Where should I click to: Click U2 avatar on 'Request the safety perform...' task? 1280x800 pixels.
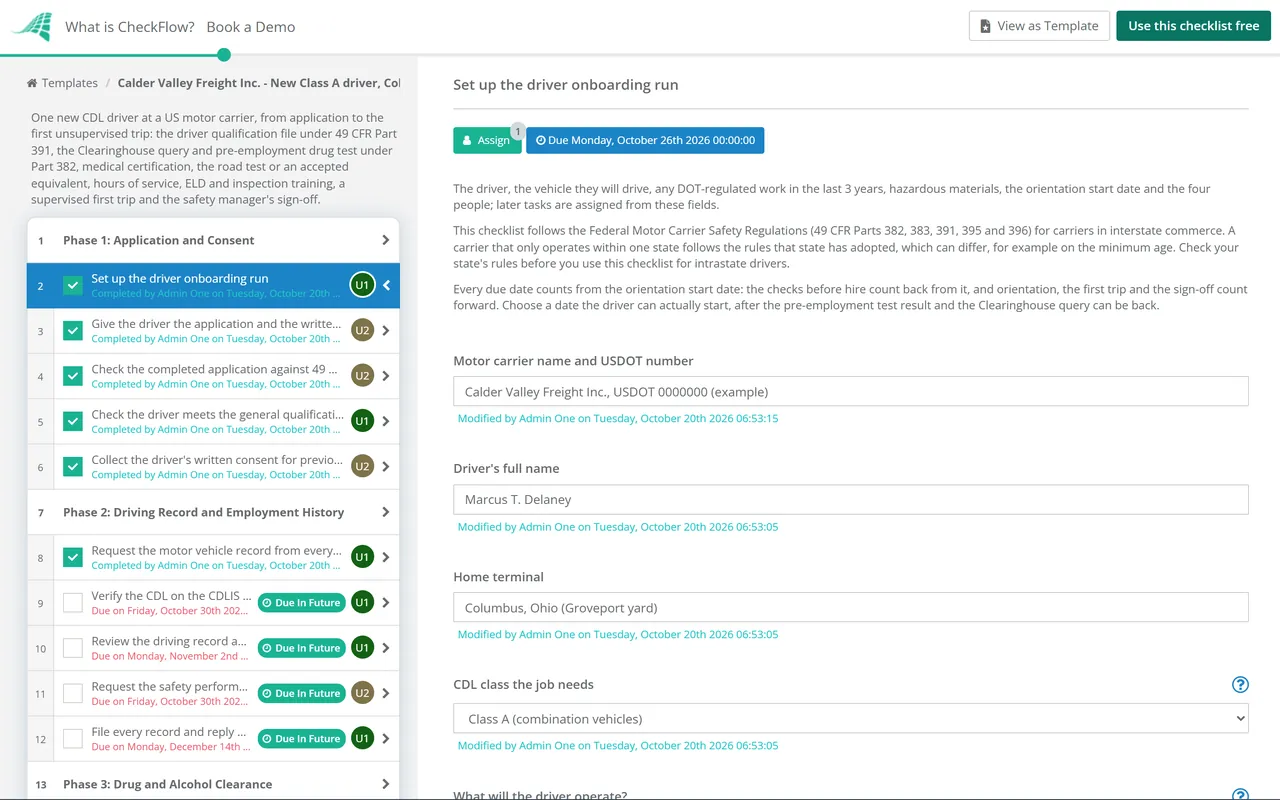362,693
